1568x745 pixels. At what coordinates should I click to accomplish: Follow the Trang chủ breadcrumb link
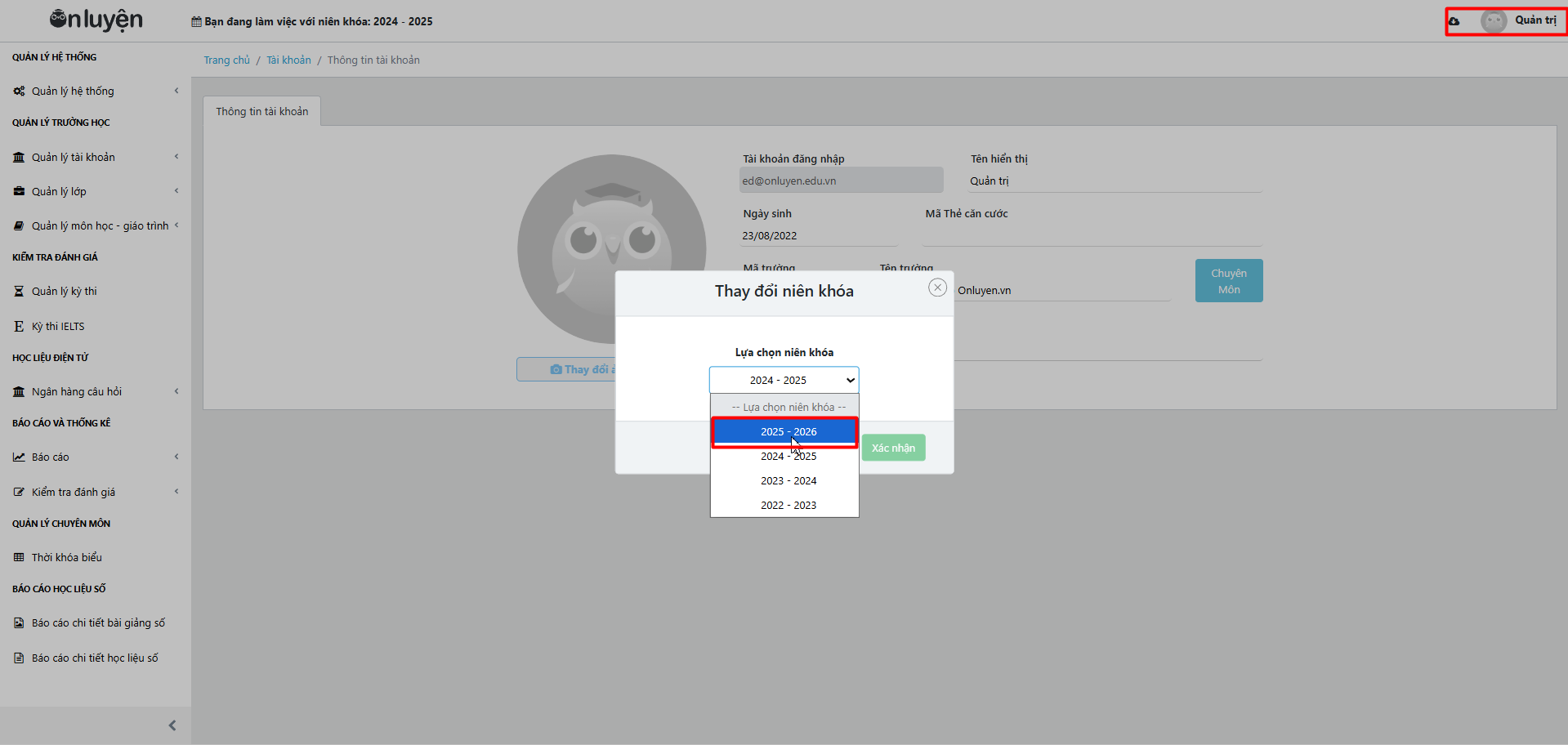pos(226,60)
